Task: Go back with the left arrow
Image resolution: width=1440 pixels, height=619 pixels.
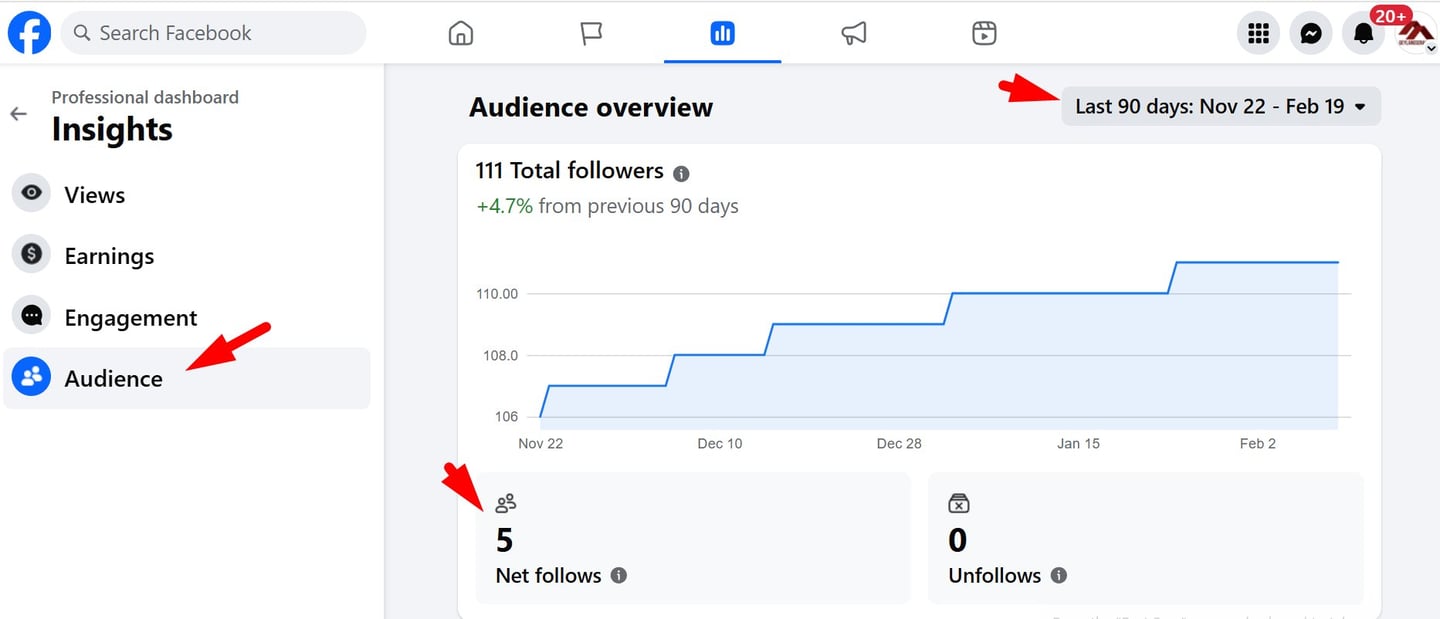Action: tap(18, 114)
